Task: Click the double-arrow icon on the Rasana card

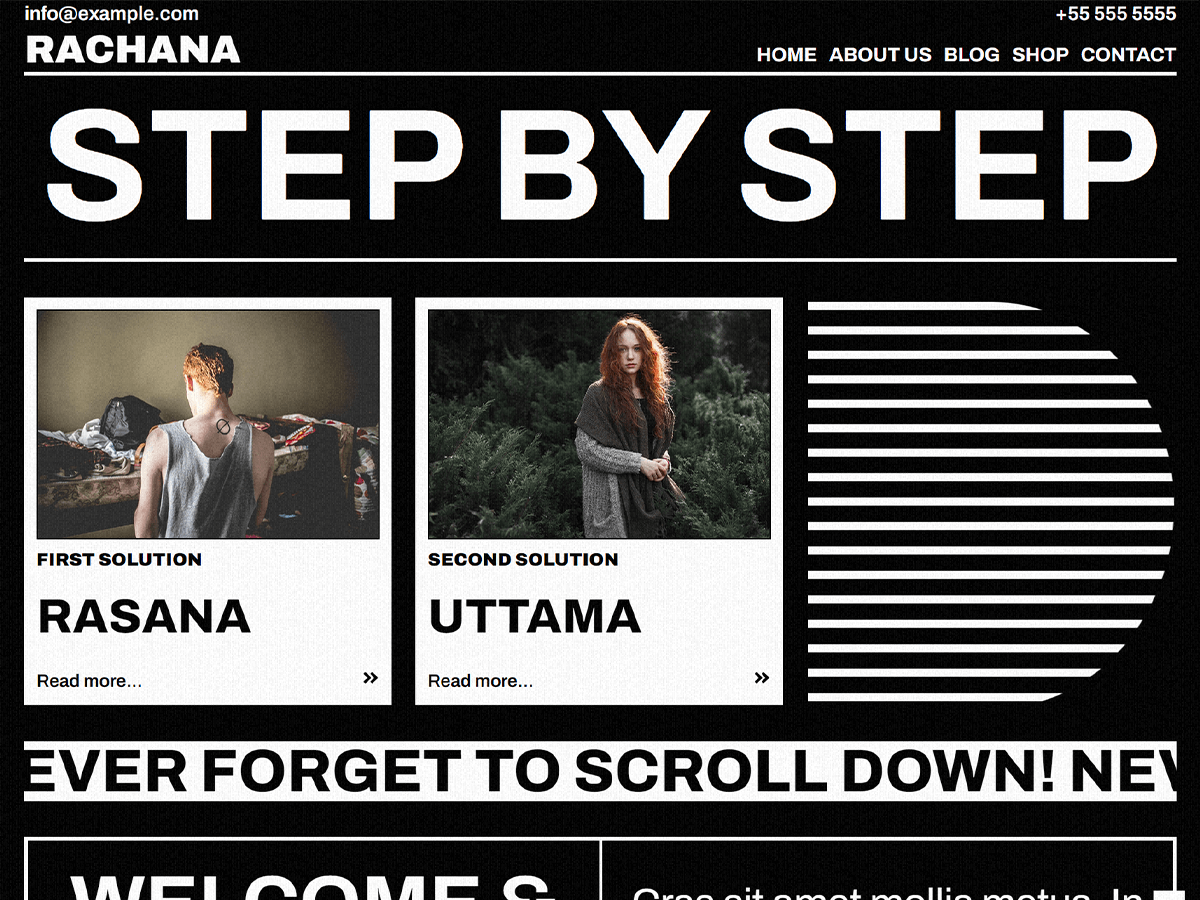Action: (x=370, y=678)
